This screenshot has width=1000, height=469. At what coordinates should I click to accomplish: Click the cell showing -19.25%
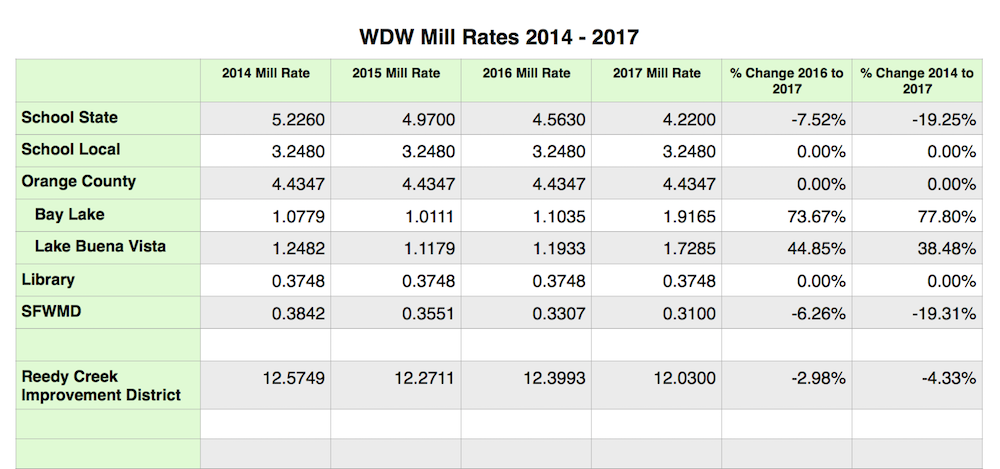(x=917, y=119)
